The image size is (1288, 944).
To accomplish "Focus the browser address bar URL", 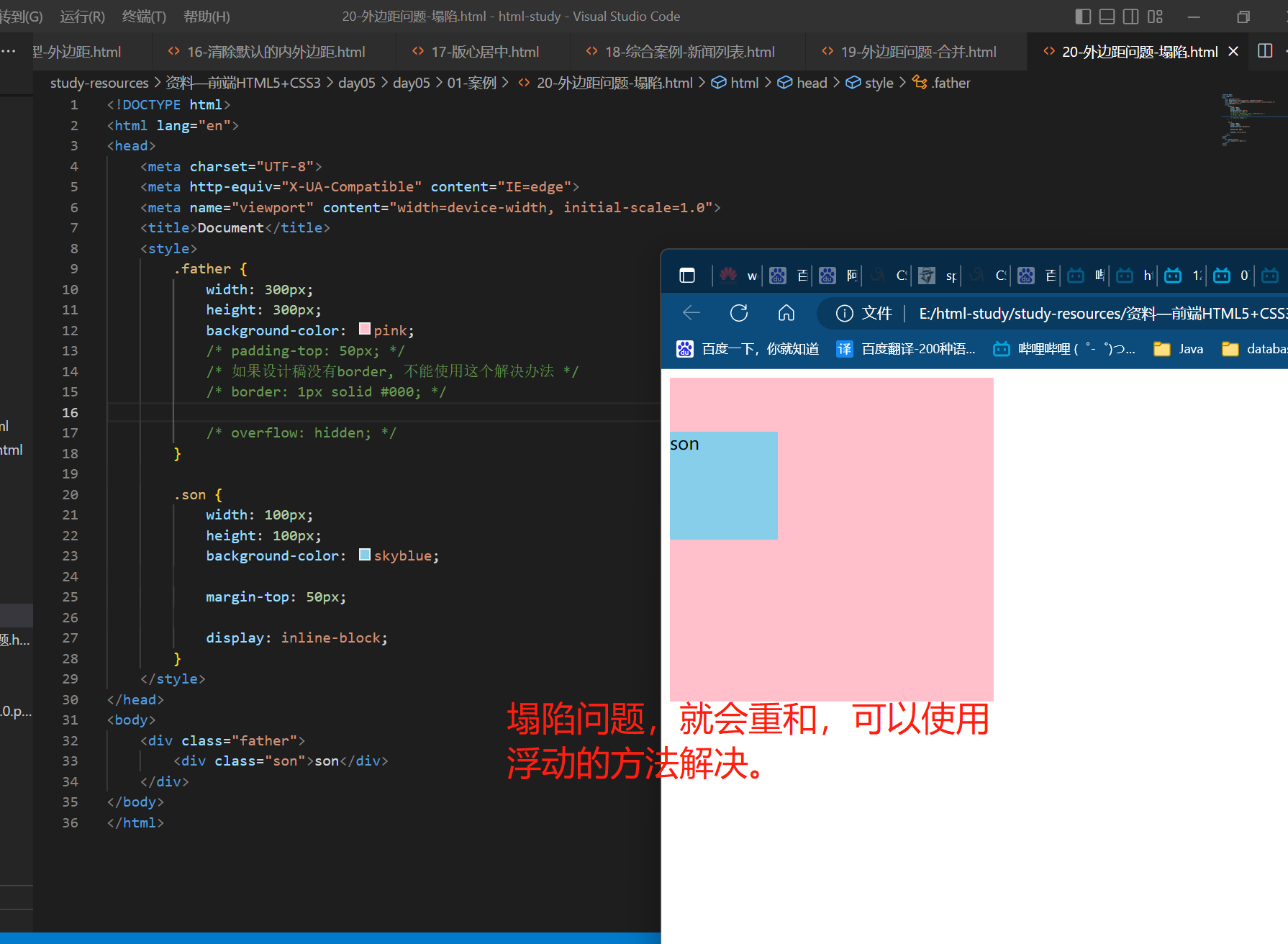I will (1103, 314).
